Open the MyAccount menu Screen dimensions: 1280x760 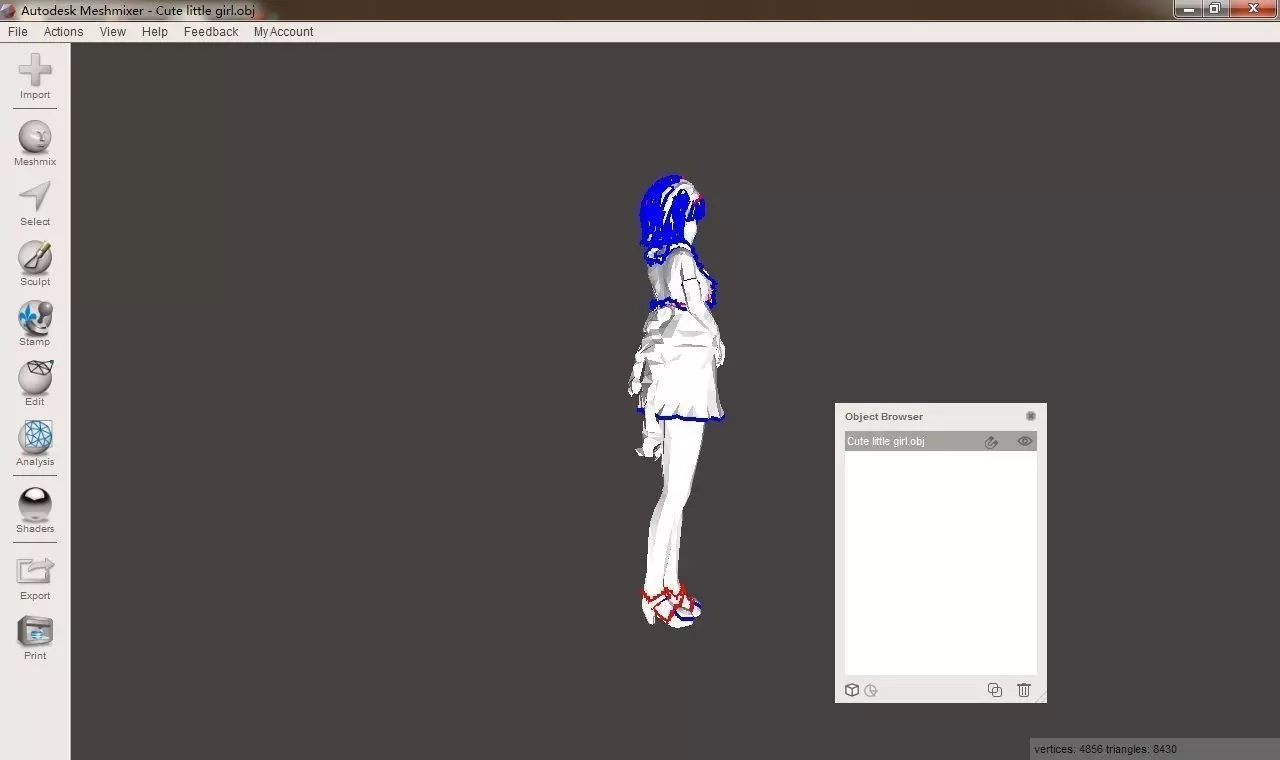(x=283, y=32)
